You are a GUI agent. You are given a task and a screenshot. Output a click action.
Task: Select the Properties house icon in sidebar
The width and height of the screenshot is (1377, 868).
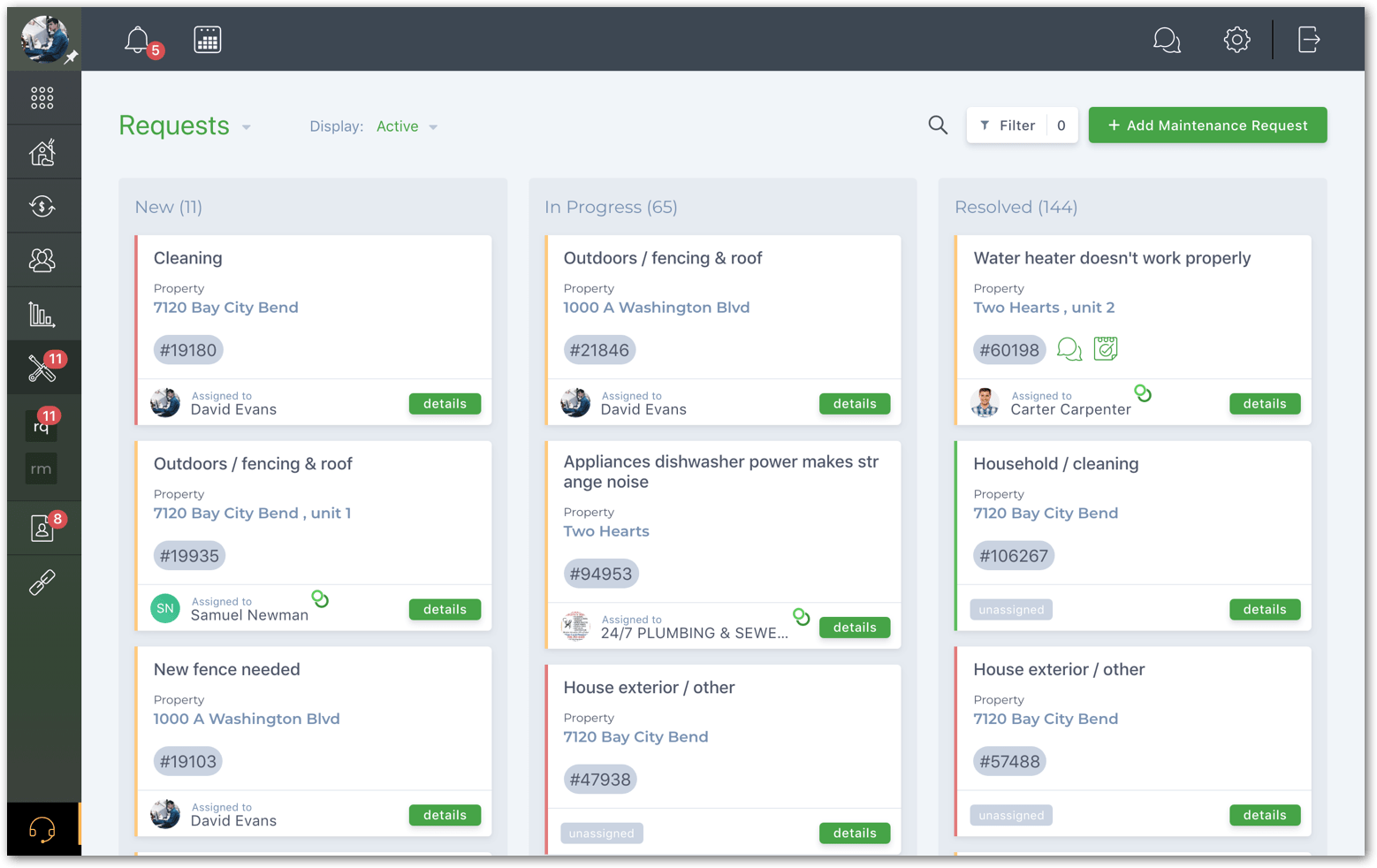pos(42,151)
